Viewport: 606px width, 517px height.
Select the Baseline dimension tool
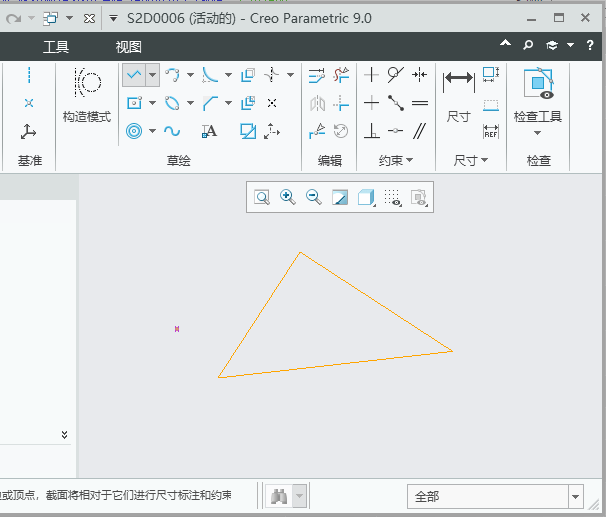click(491, 104)
